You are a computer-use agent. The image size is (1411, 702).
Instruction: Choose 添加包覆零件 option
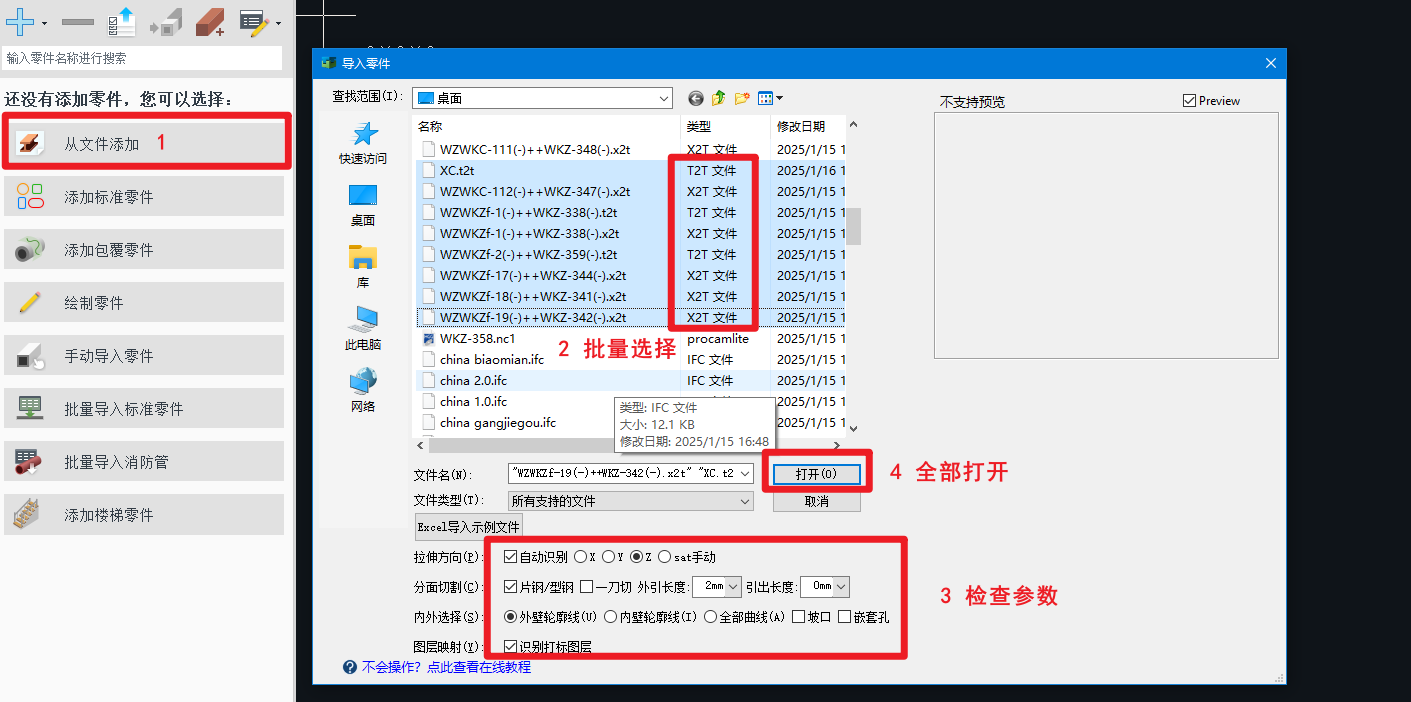click(144, 250)
